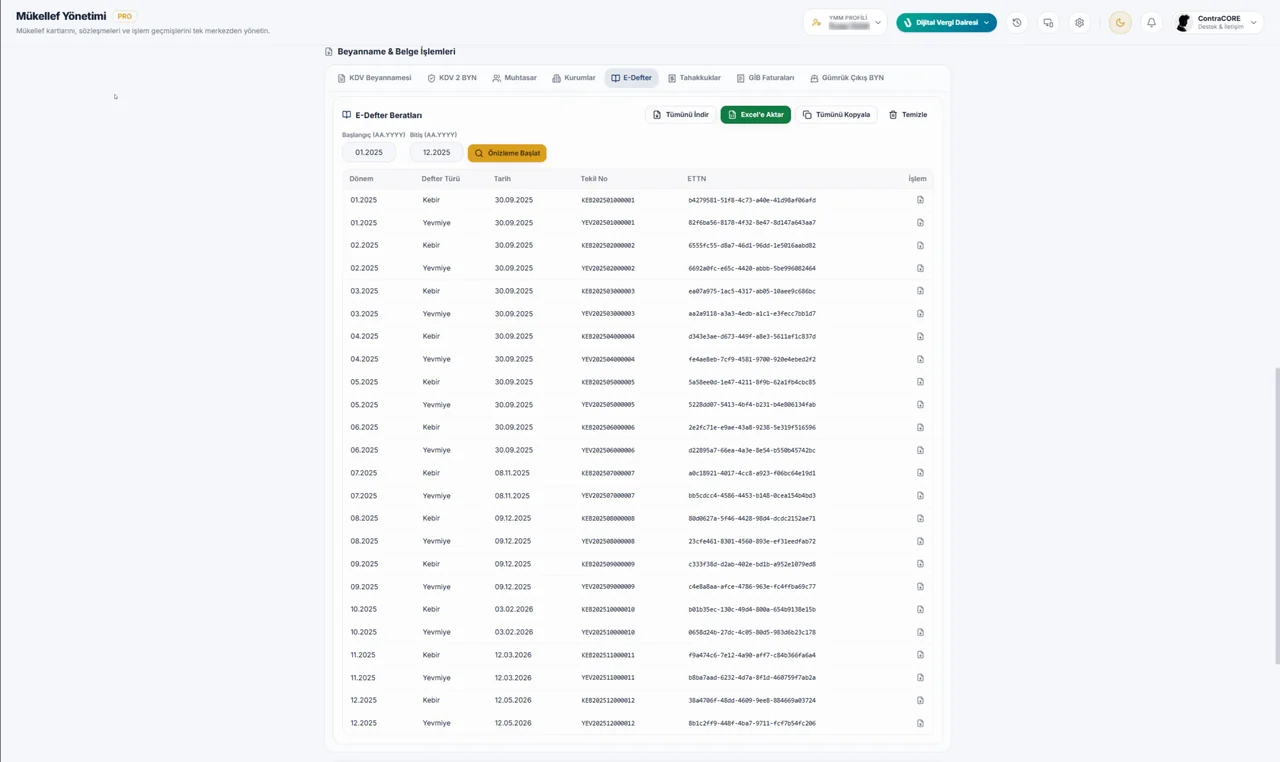Open the history clock icon in header
This screenshot has width=1280, height=762.
[x=1017, y=22]
